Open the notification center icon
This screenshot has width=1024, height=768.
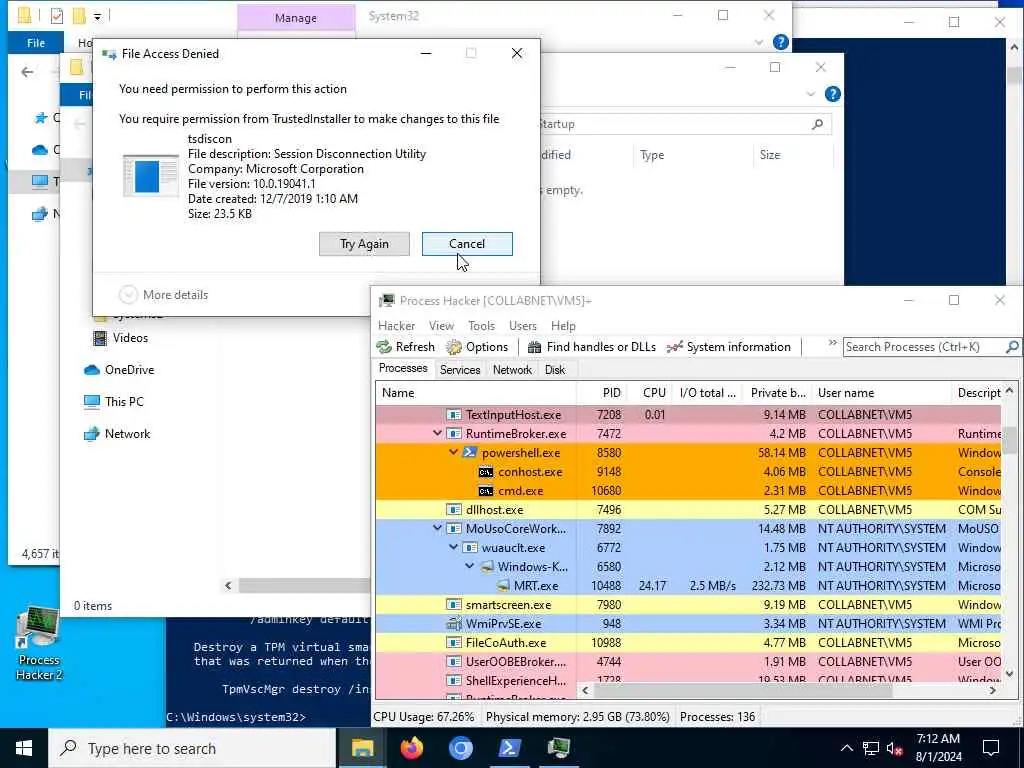(991, 748)
